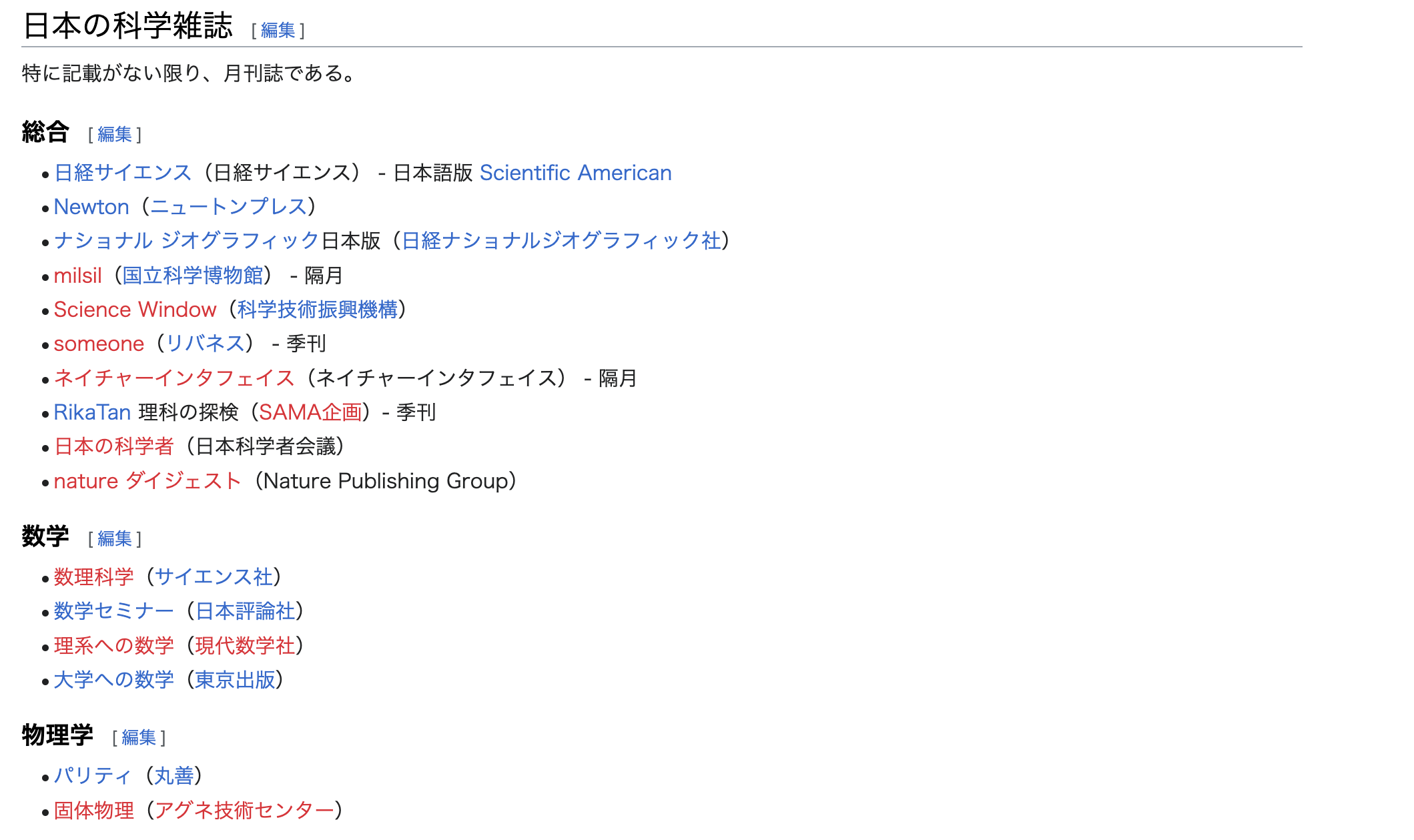Edit the 総合 section via 編集
The height and width of the screenshot is (840, 1414).
[115, 135]
